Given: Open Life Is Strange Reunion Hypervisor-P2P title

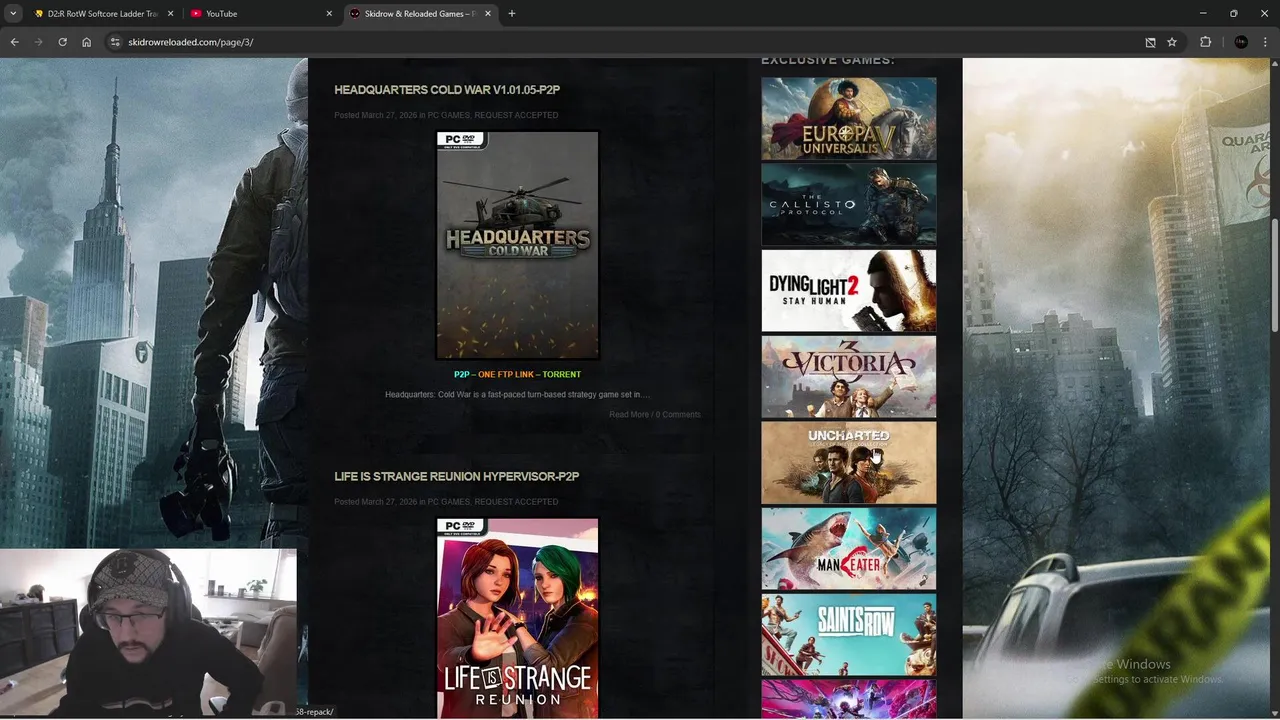Looking at the screenshot, I should (457, 476).
